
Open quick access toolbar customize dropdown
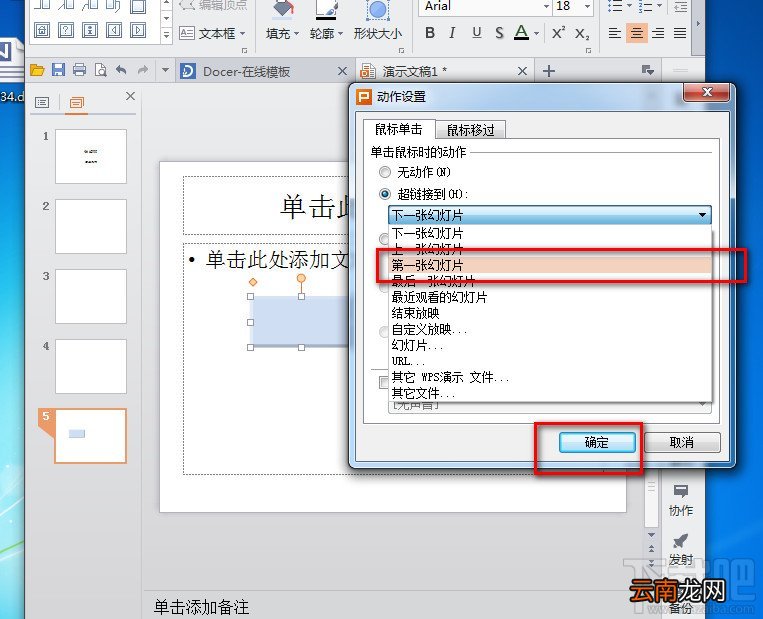165,70
